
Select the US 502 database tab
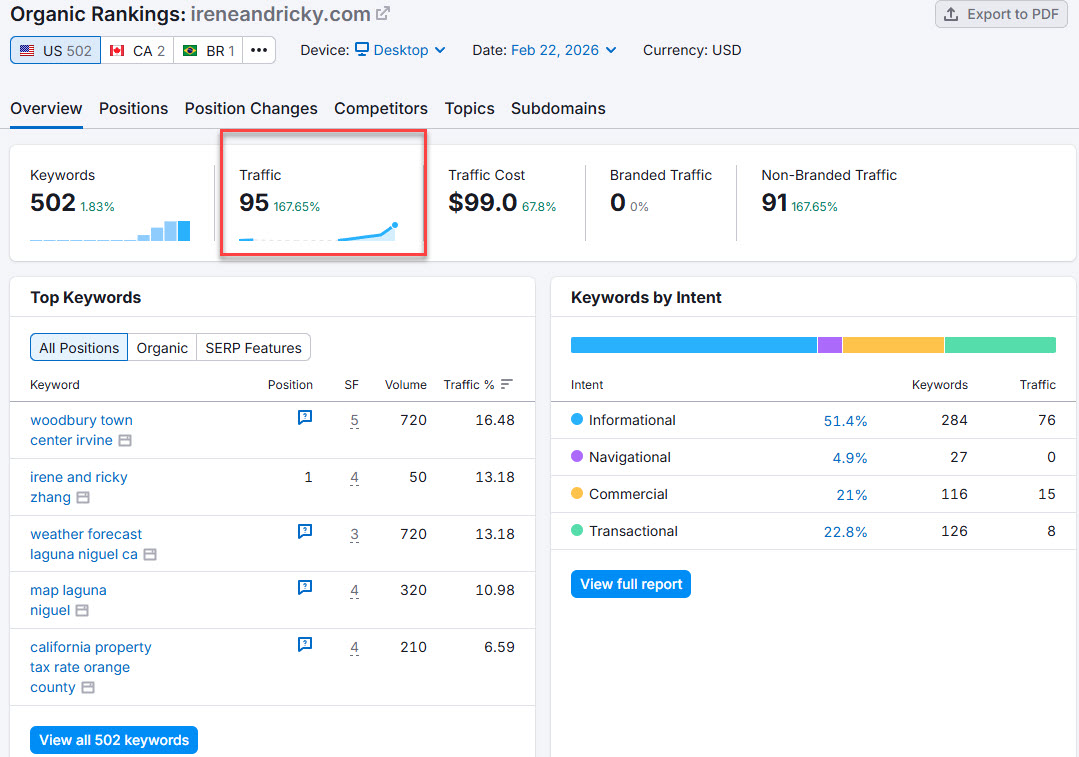[56, 50]
